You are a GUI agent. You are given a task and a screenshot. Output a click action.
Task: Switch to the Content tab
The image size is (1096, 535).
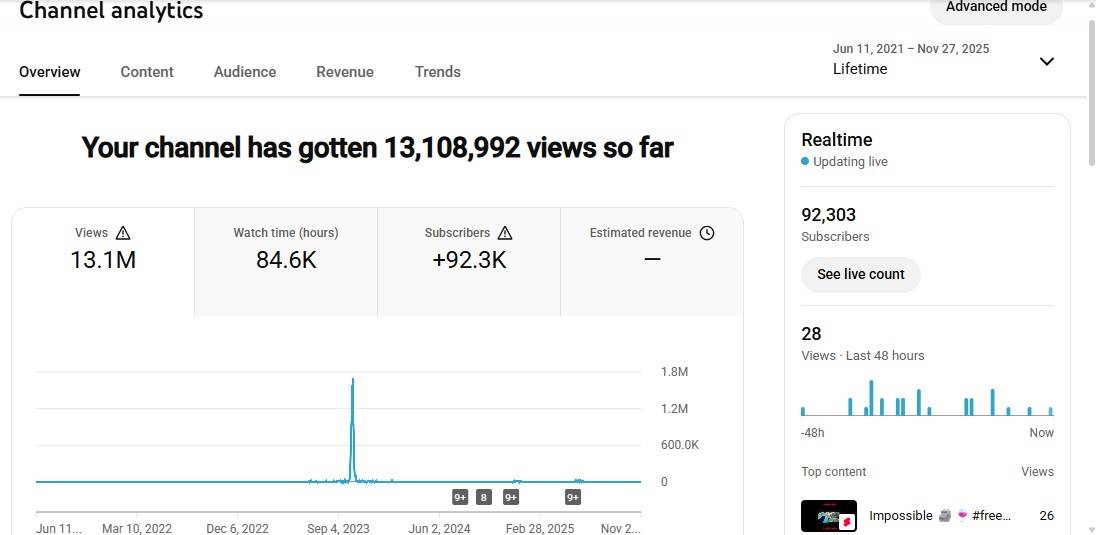(147, 72)
